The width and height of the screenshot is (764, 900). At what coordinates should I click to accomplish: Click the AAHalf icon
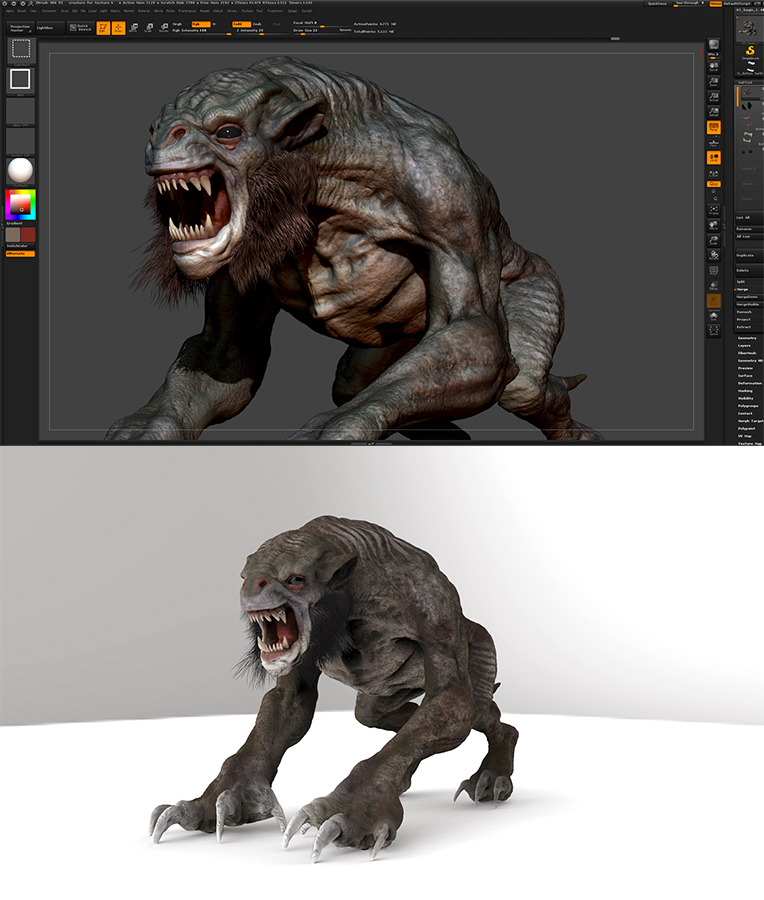tap(713, 112)
